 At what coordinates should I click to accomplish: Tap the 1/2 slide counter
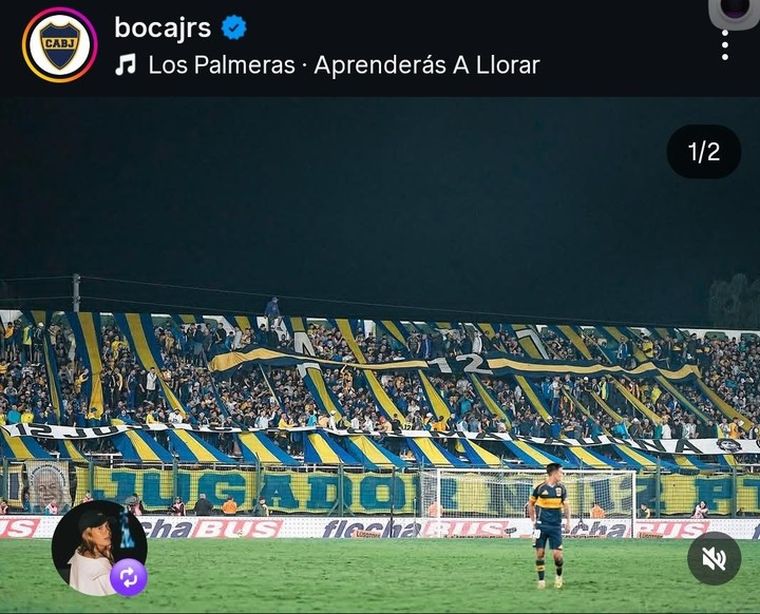704,152
